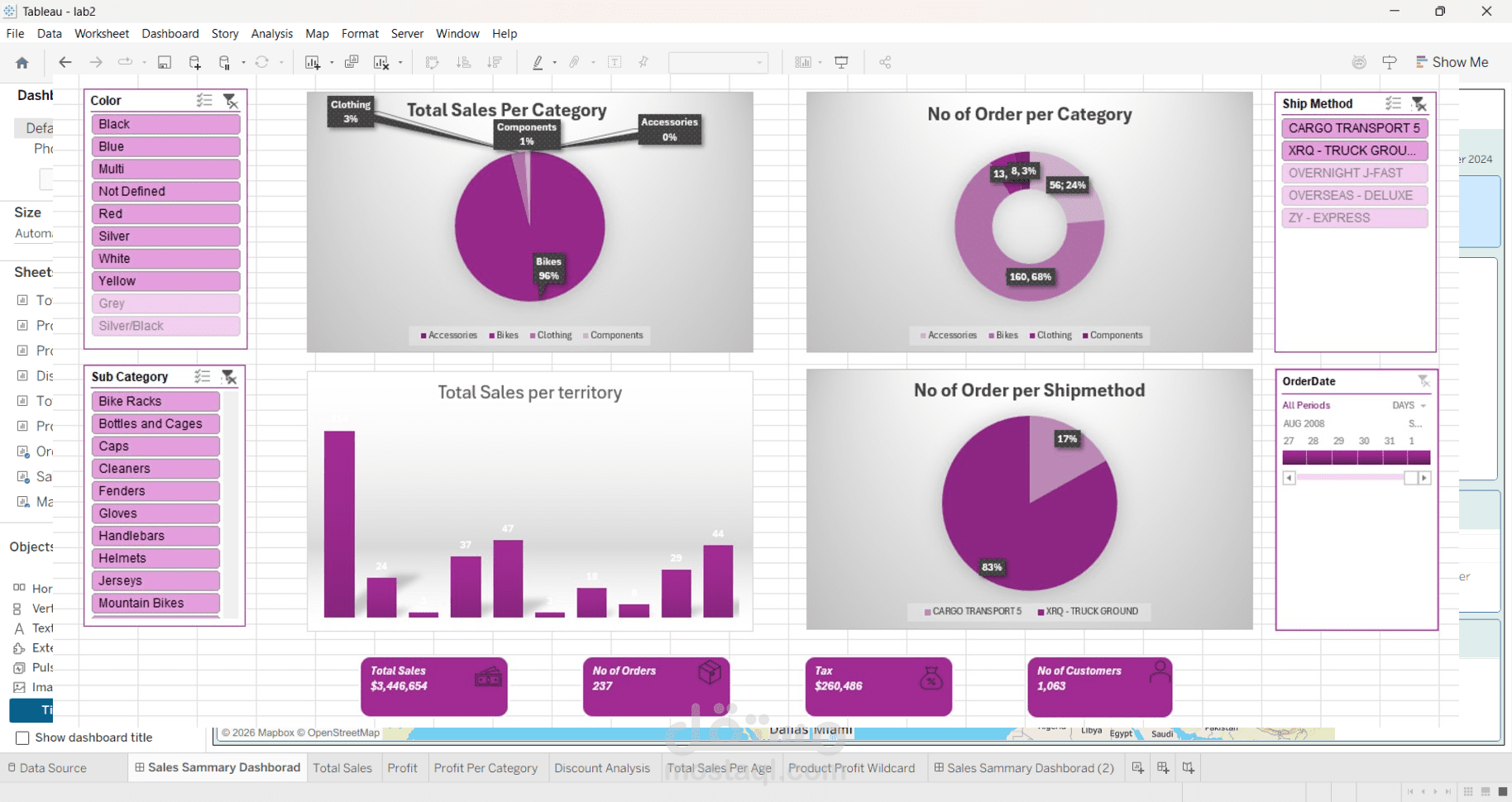Open the Highlight dropdown arrow
Viewport: 1512px width, 802px height.
coord(554,62)
